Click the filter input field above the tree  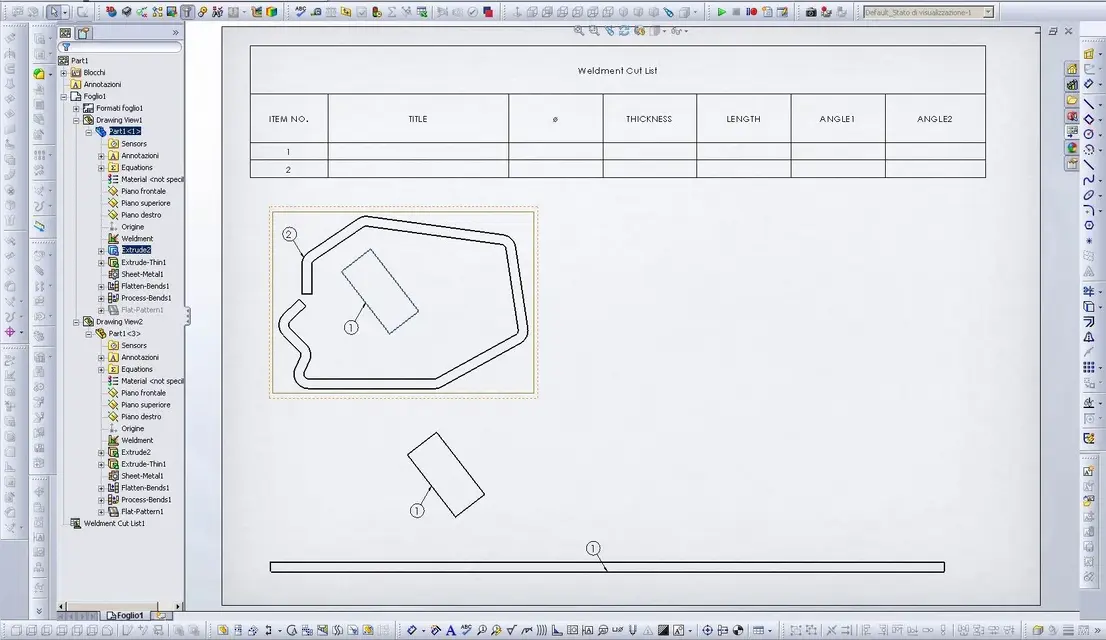click(x=121, y=47)
